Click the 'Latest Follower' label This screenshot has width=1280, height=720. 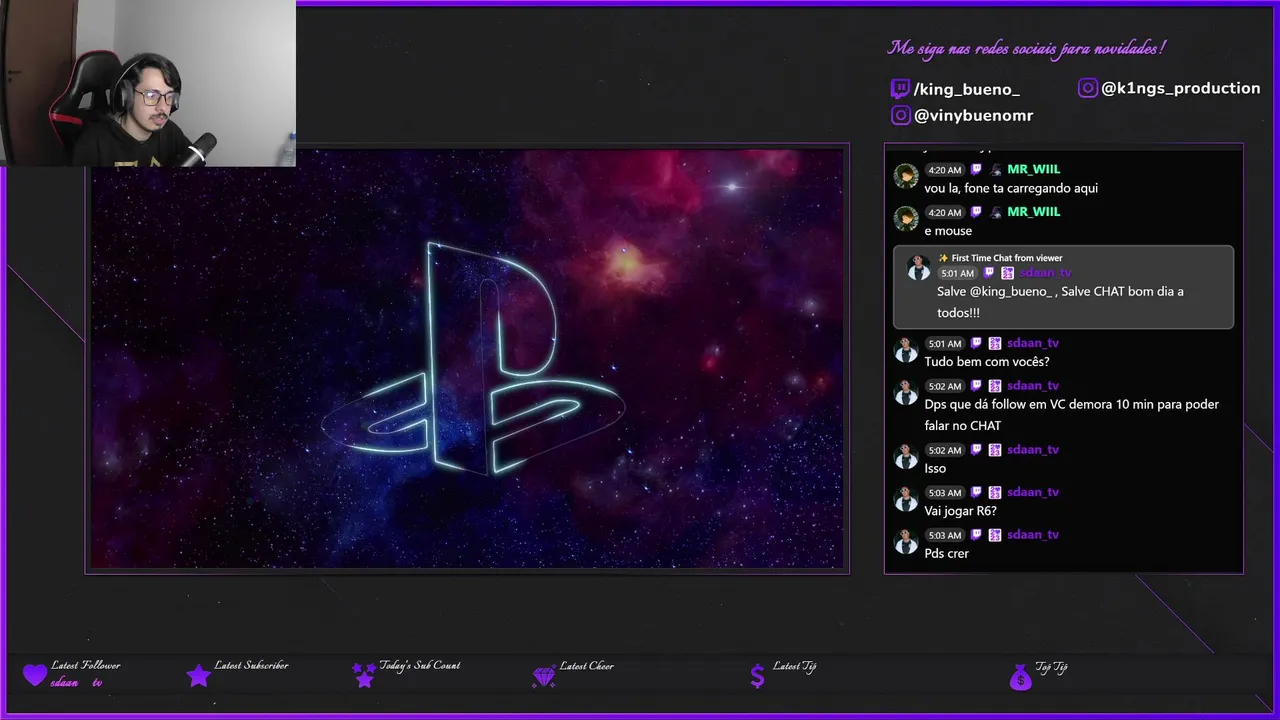tap(85, 666)
